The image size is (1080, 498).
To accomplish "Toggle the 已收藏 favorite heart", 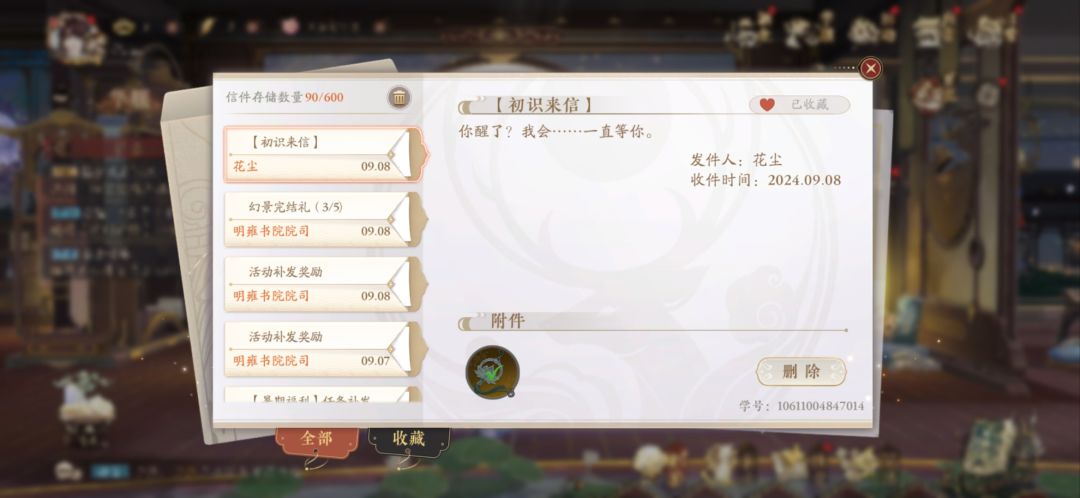I will coord(799,105).
